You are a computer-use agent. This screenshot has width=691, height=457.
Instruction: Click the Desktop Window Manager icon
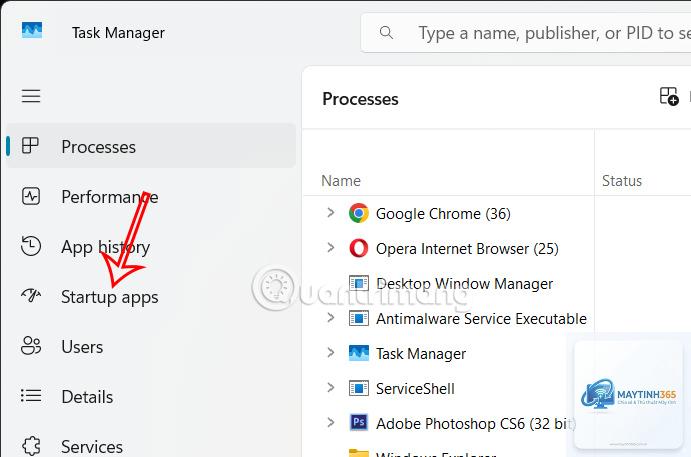pyautogui.click(x=359, y=283)
